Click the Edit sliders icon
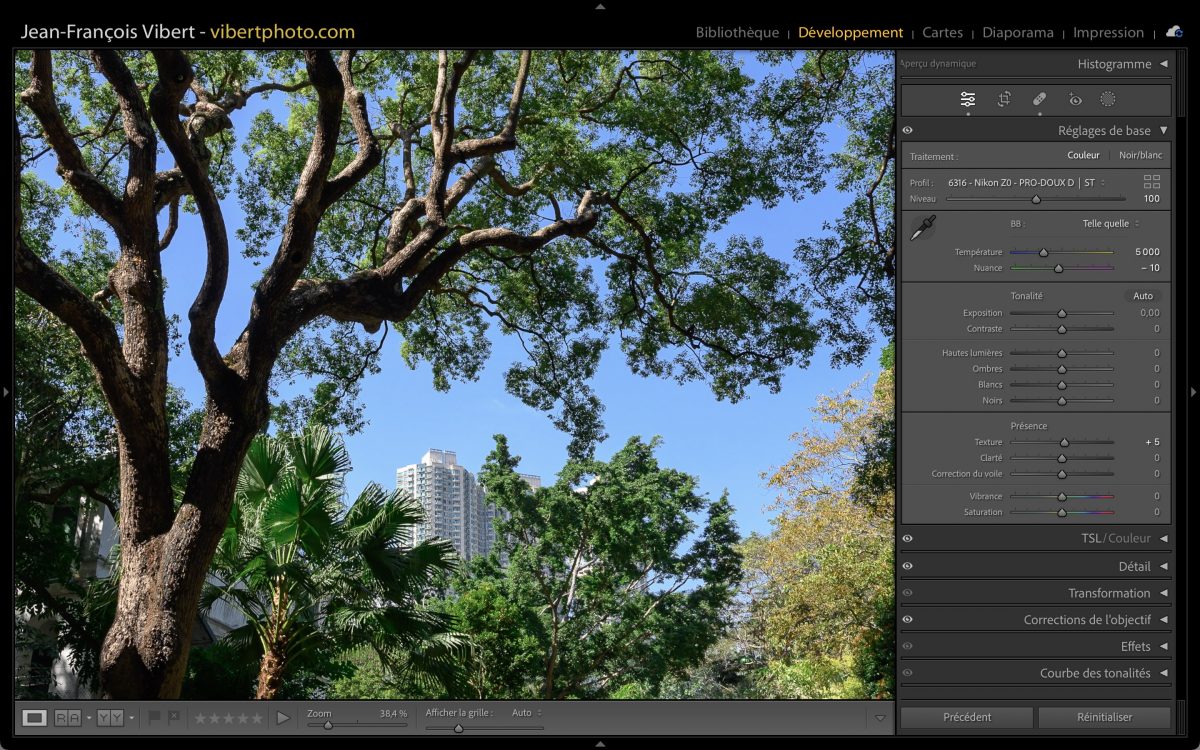The width and height of the screenshot is (1200, 750). (968, 99)
